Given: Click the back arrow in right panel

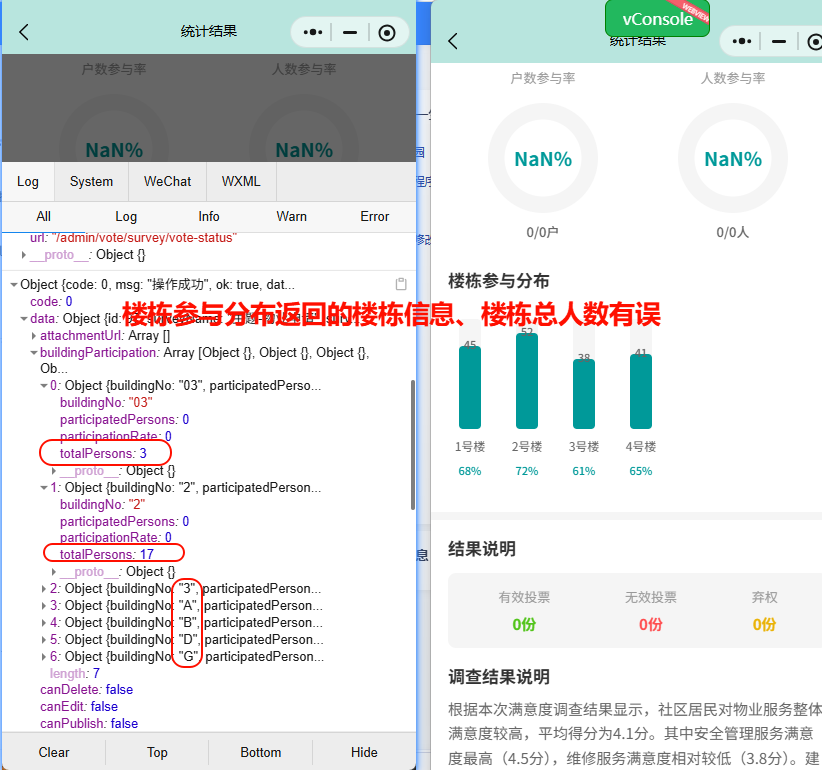Looking at the screenshot, I should click(453, 41).
